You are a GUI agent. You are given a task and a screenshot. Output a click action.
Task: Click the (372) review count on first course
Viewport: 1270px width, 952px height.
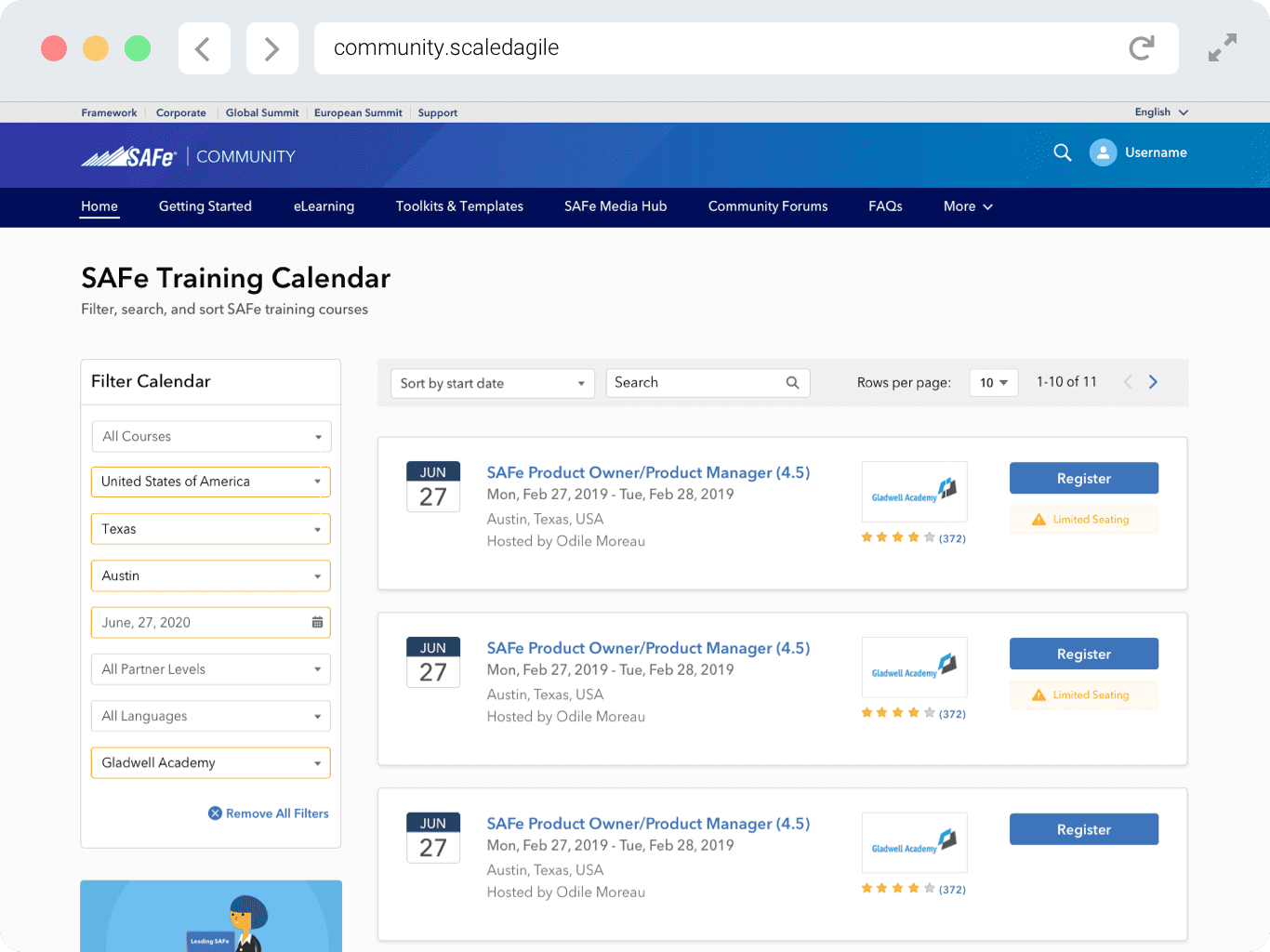pos(952,538)
